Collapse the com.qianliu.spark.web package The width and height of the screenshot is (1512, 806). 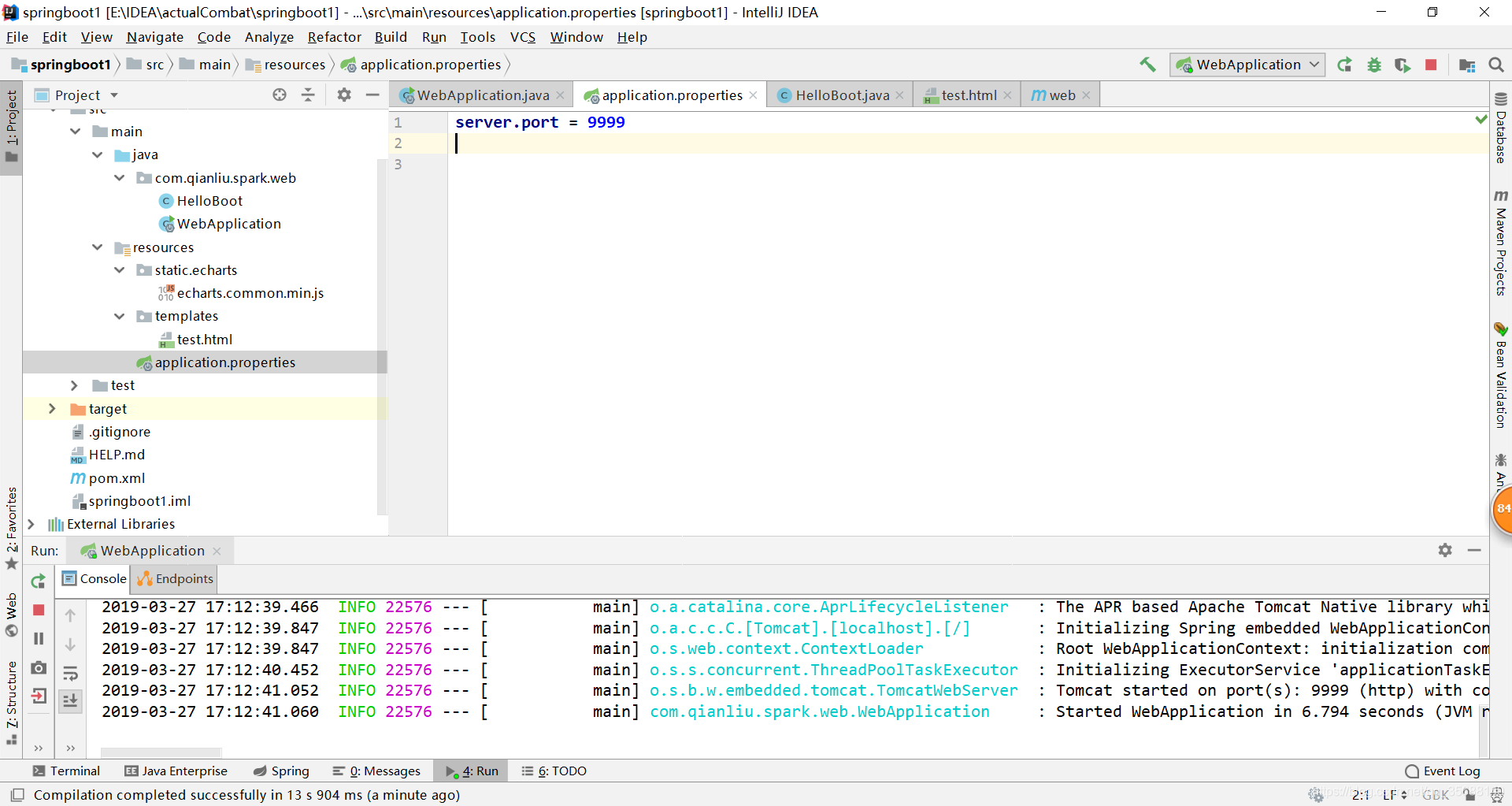120,178
